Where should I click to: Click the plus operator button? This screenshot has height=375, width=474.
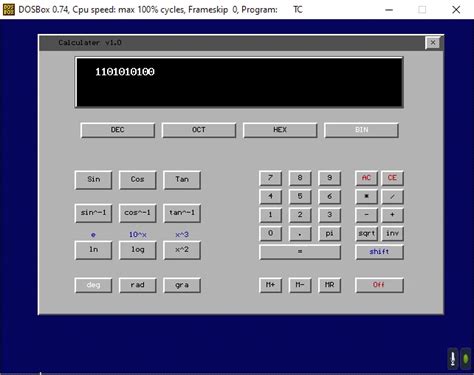(x=392, y=215)
